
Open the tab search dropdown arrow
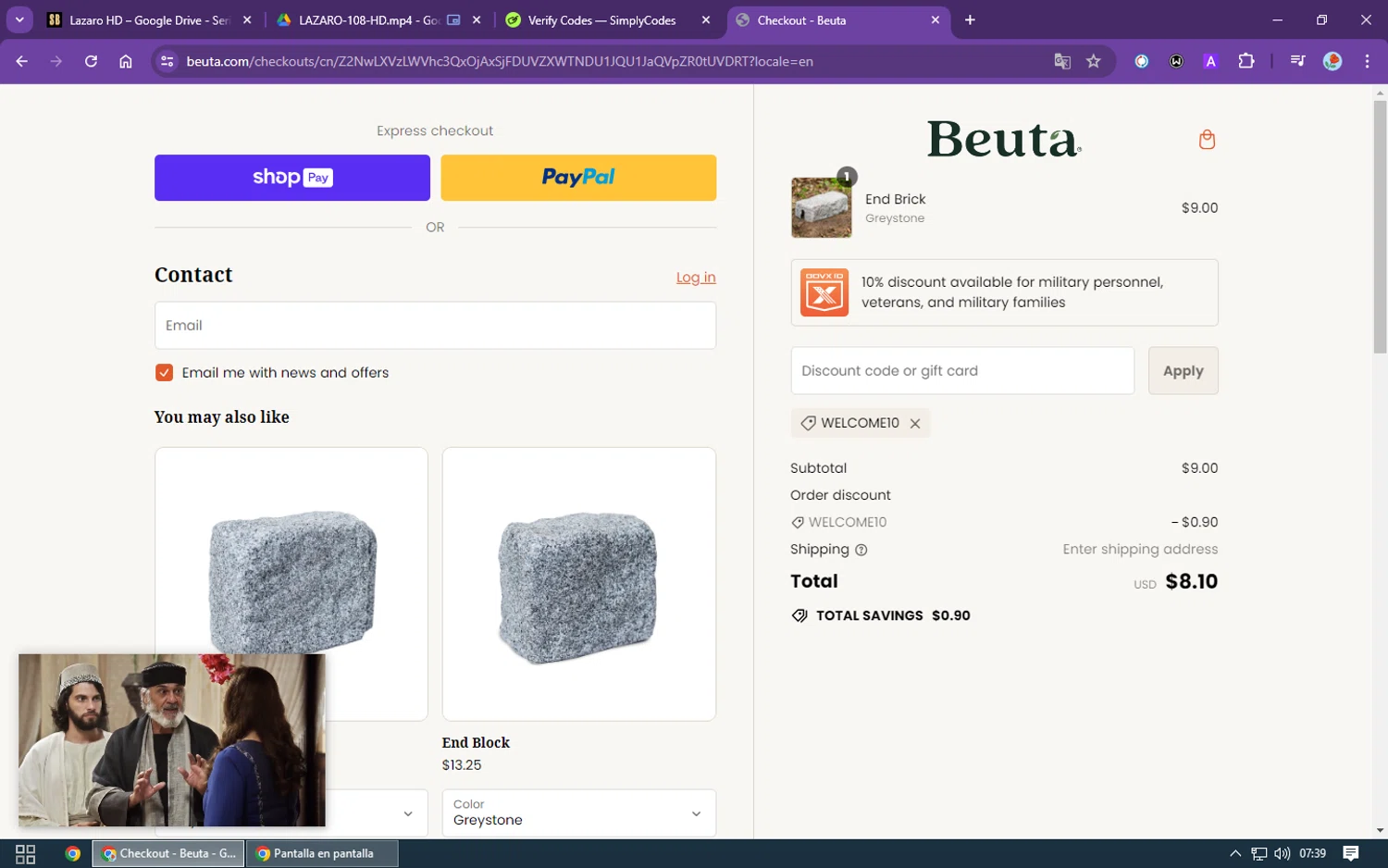coord(19,19)
